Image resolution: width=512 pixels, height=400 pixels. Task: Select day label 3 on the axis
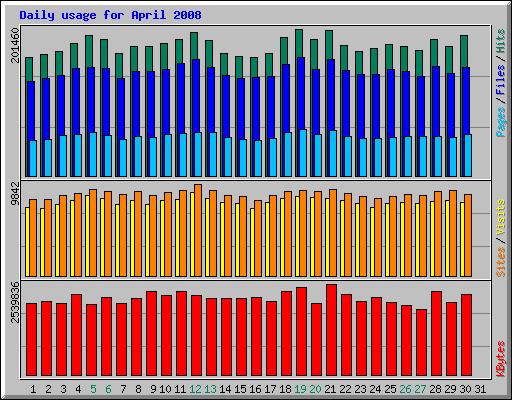pos(63,389)
